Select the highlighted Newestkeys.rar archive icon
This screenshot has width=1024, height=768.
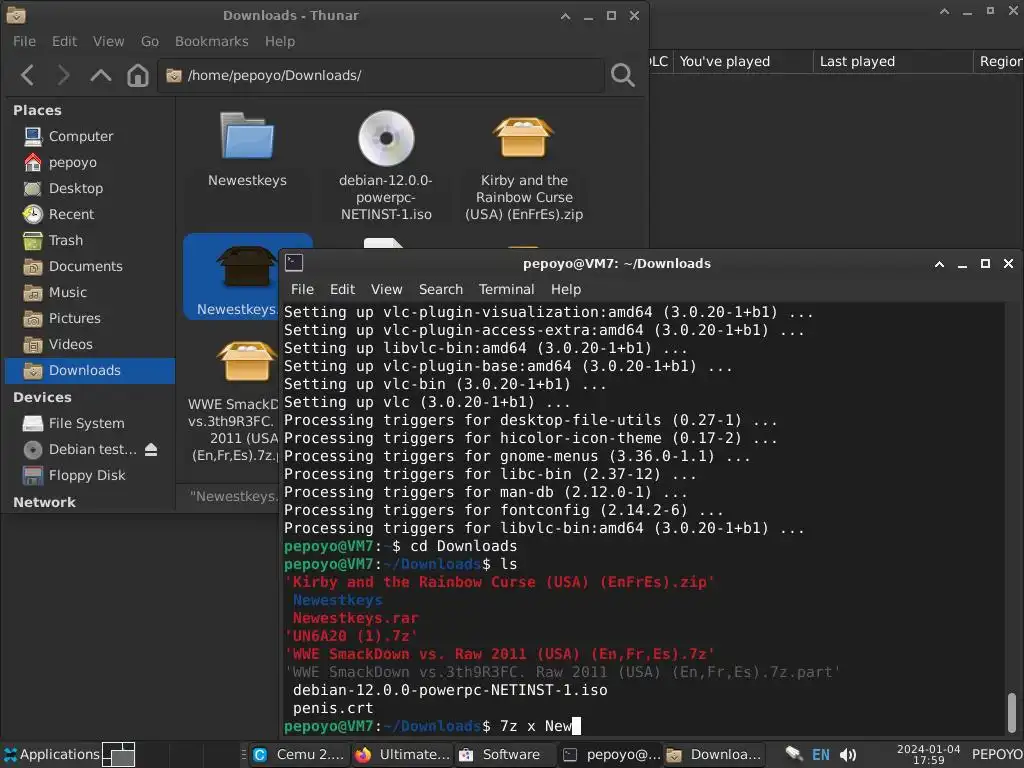(x=246, y=266)
